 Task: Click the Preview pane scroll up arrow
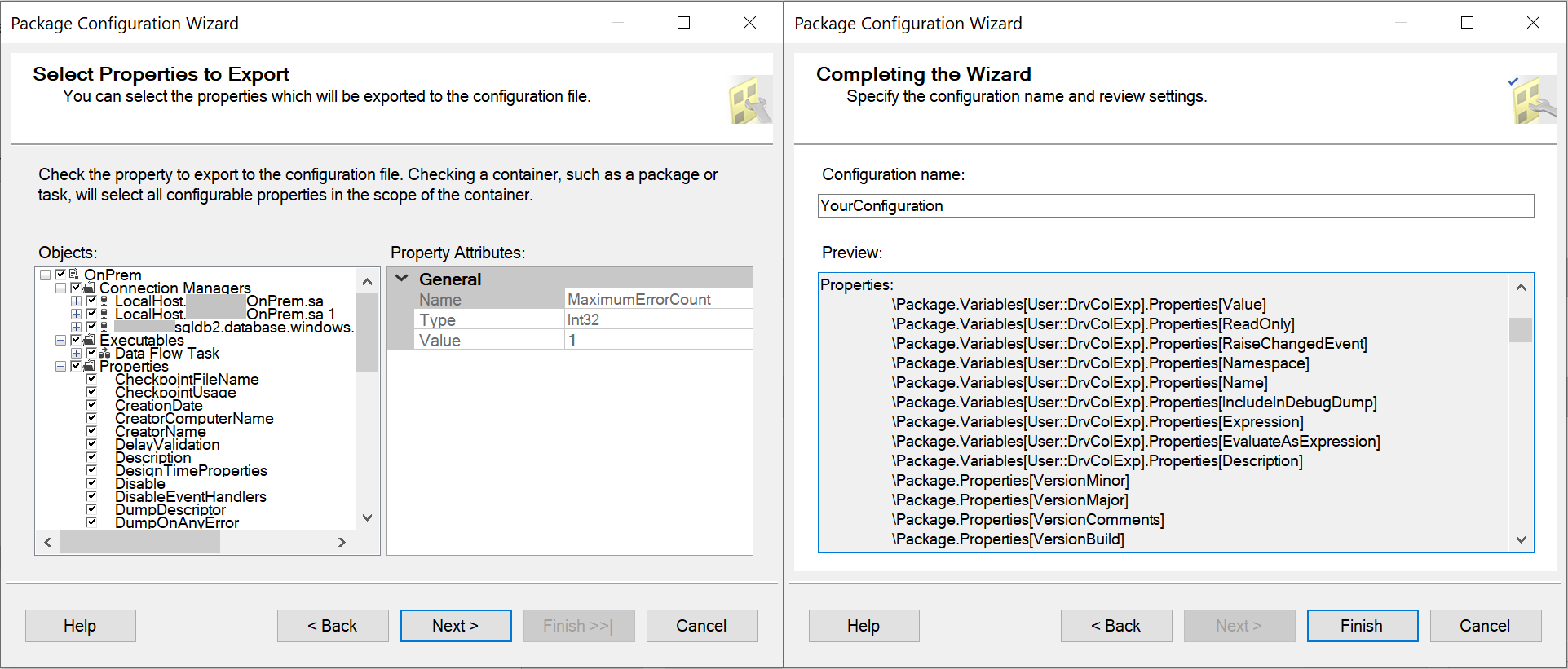[1521, 287]
